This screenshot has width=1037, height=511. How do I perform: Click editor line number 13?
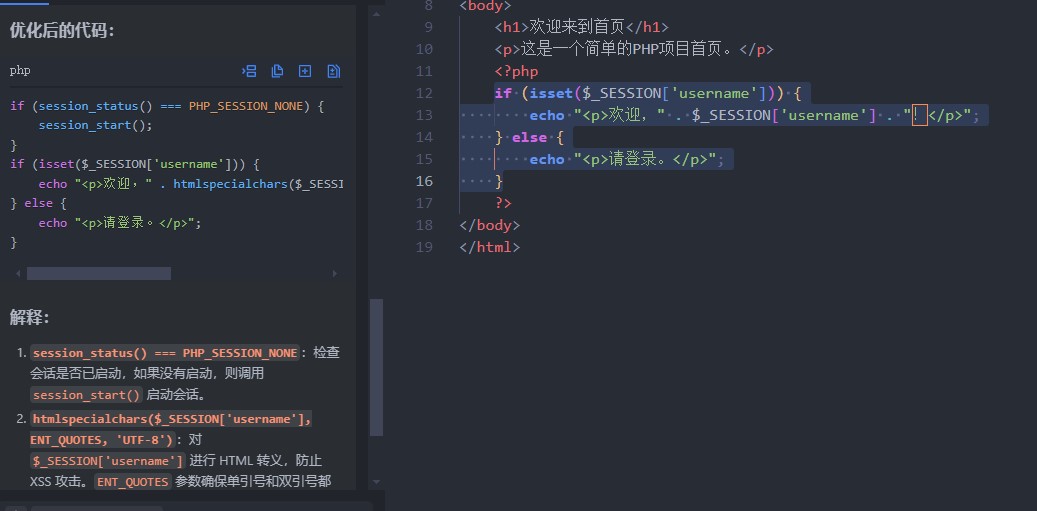coord(424,115)
